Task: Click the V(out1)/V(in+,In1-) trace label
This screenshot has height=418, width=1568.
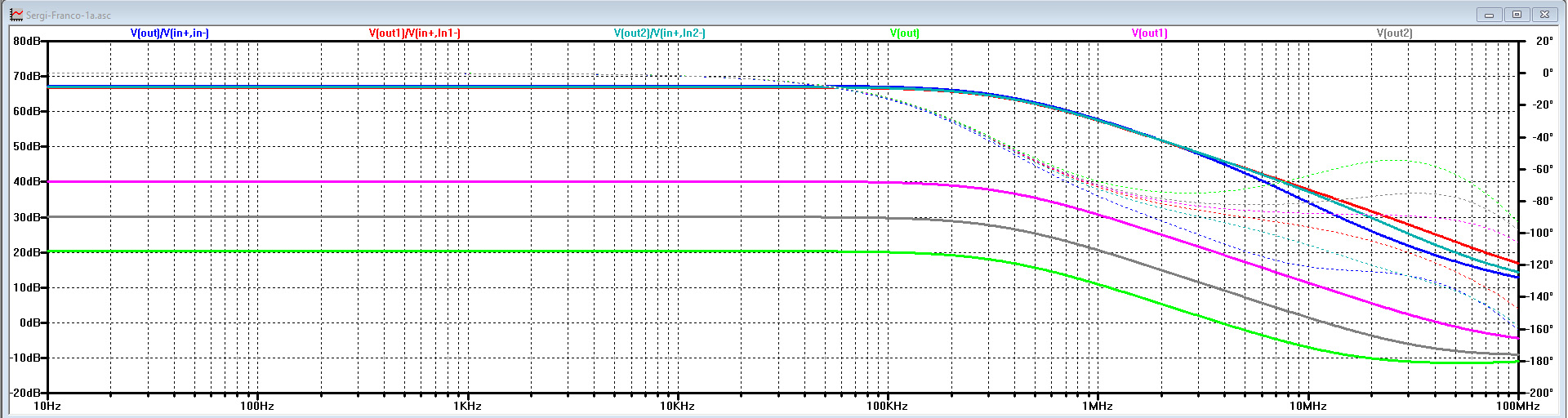Action: point(415,33)
